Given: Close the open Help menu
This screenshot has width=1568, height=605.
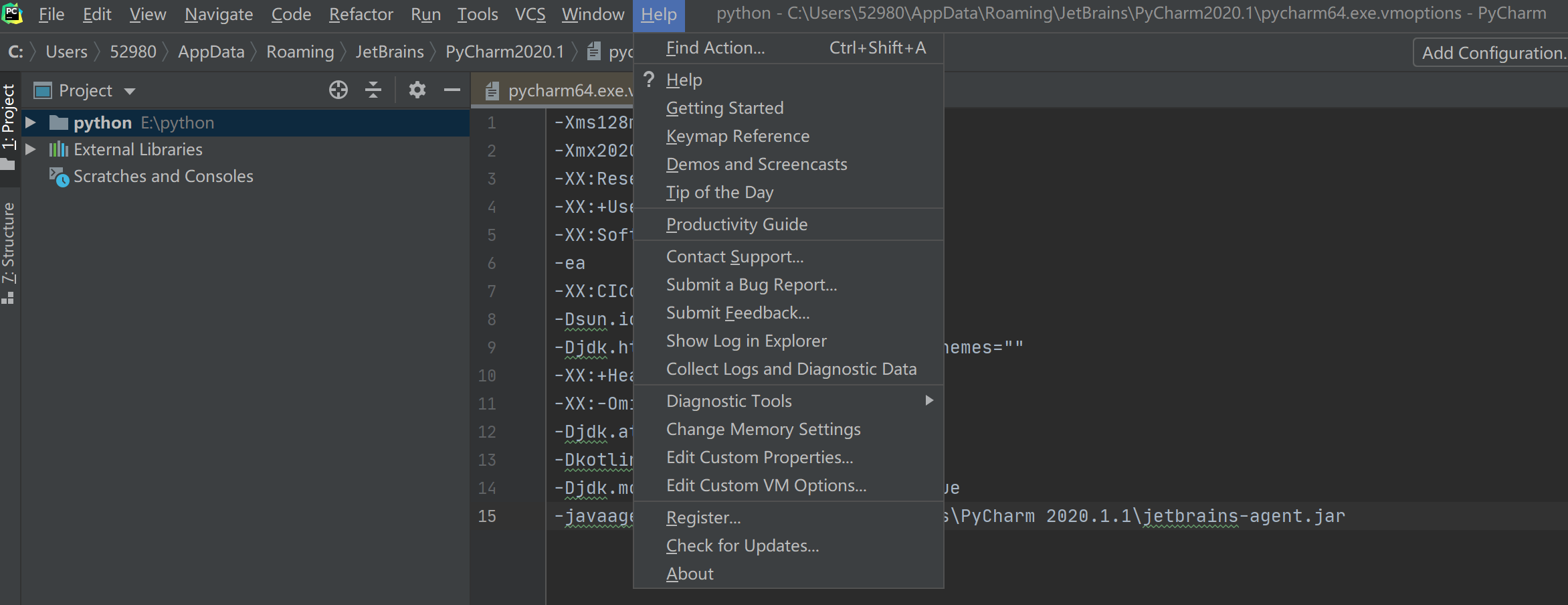Looking at the screenshot, I should tap(659, 15).
